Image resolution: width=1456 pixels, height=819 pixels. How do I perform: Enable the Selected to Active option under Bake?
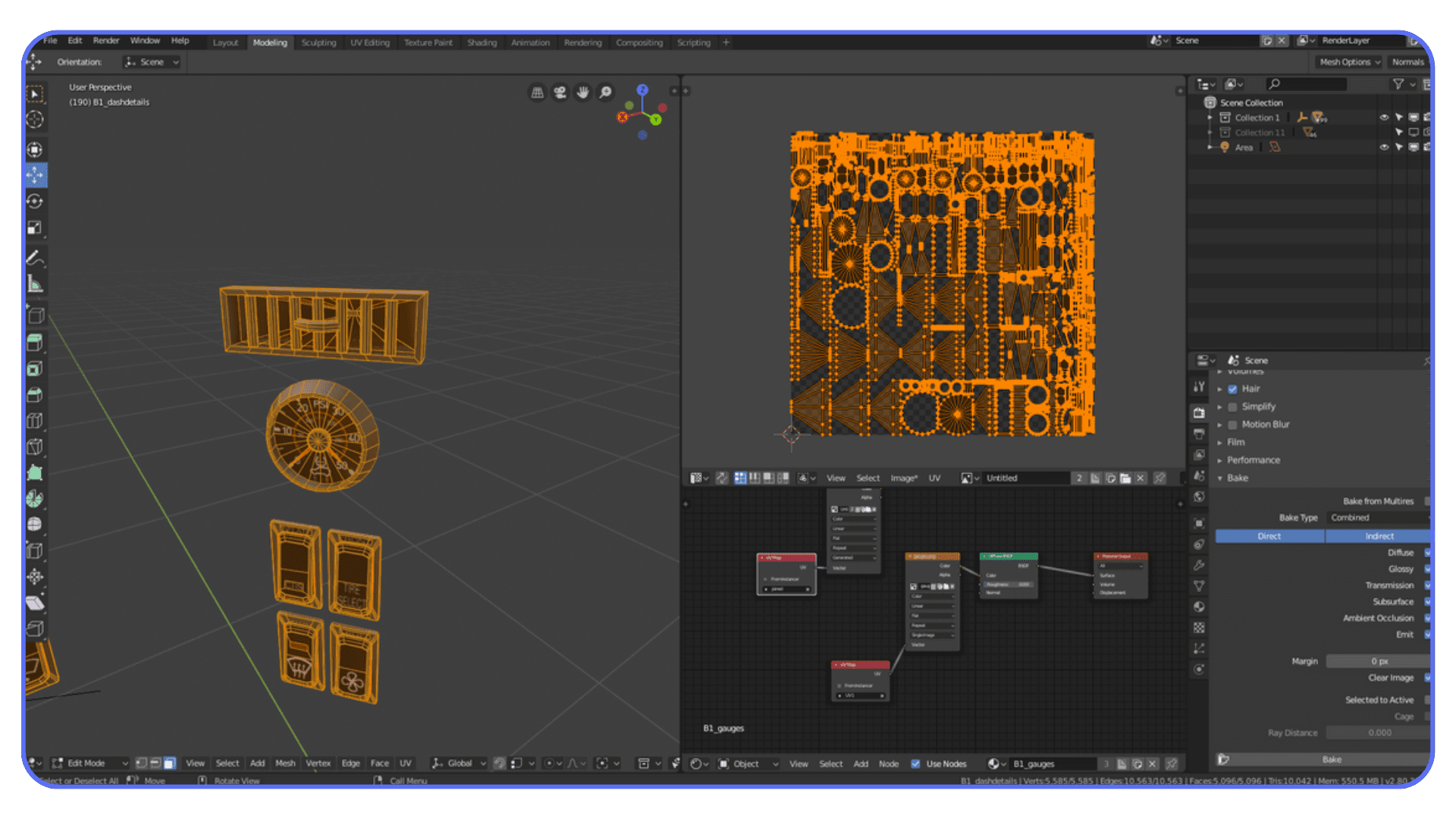tap(1426, 700)
